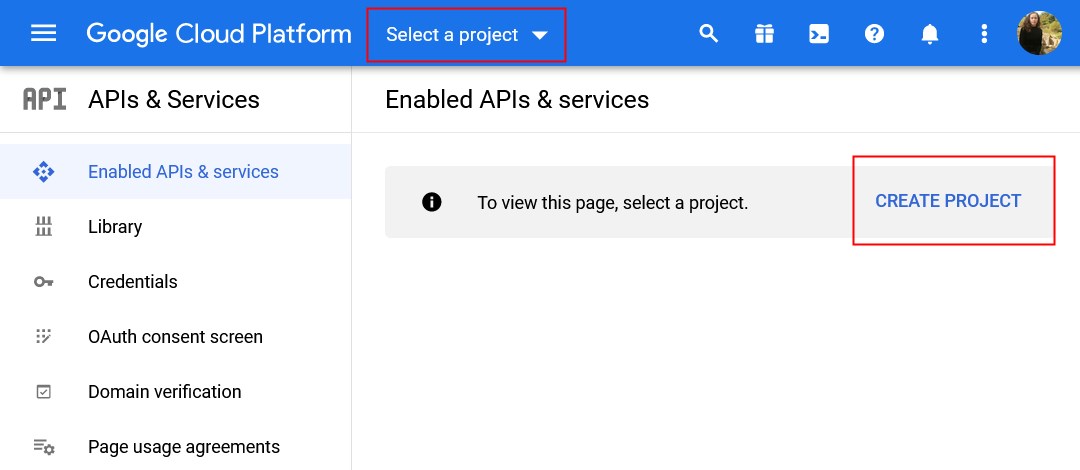Screen dimensions: 1080x470
Task: Show notifications via the bell icon
Action: pos(930,33)
